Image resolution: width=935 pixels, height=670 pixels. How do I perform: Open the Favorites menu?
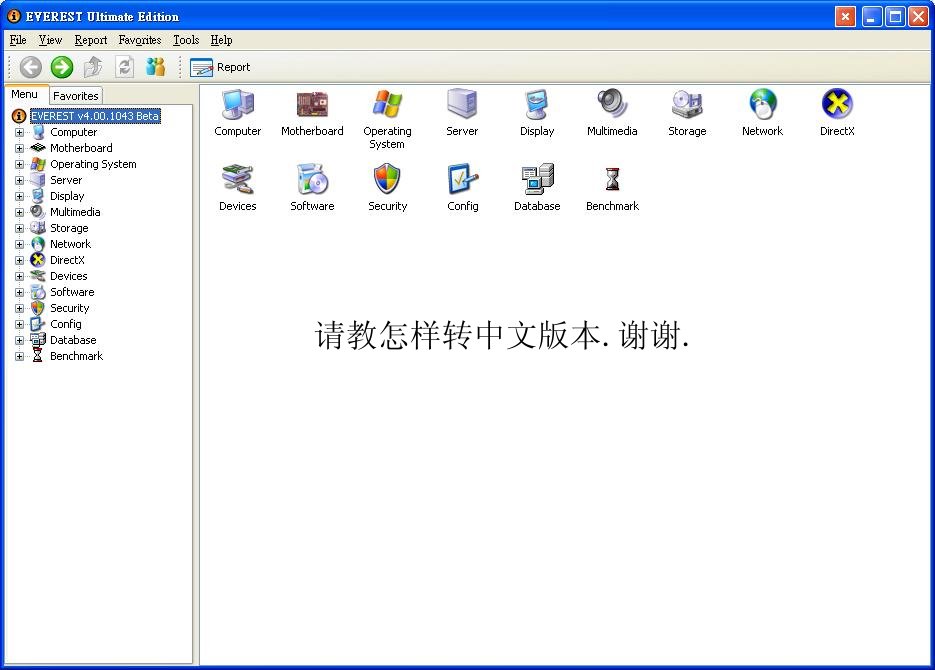(140, 40)
